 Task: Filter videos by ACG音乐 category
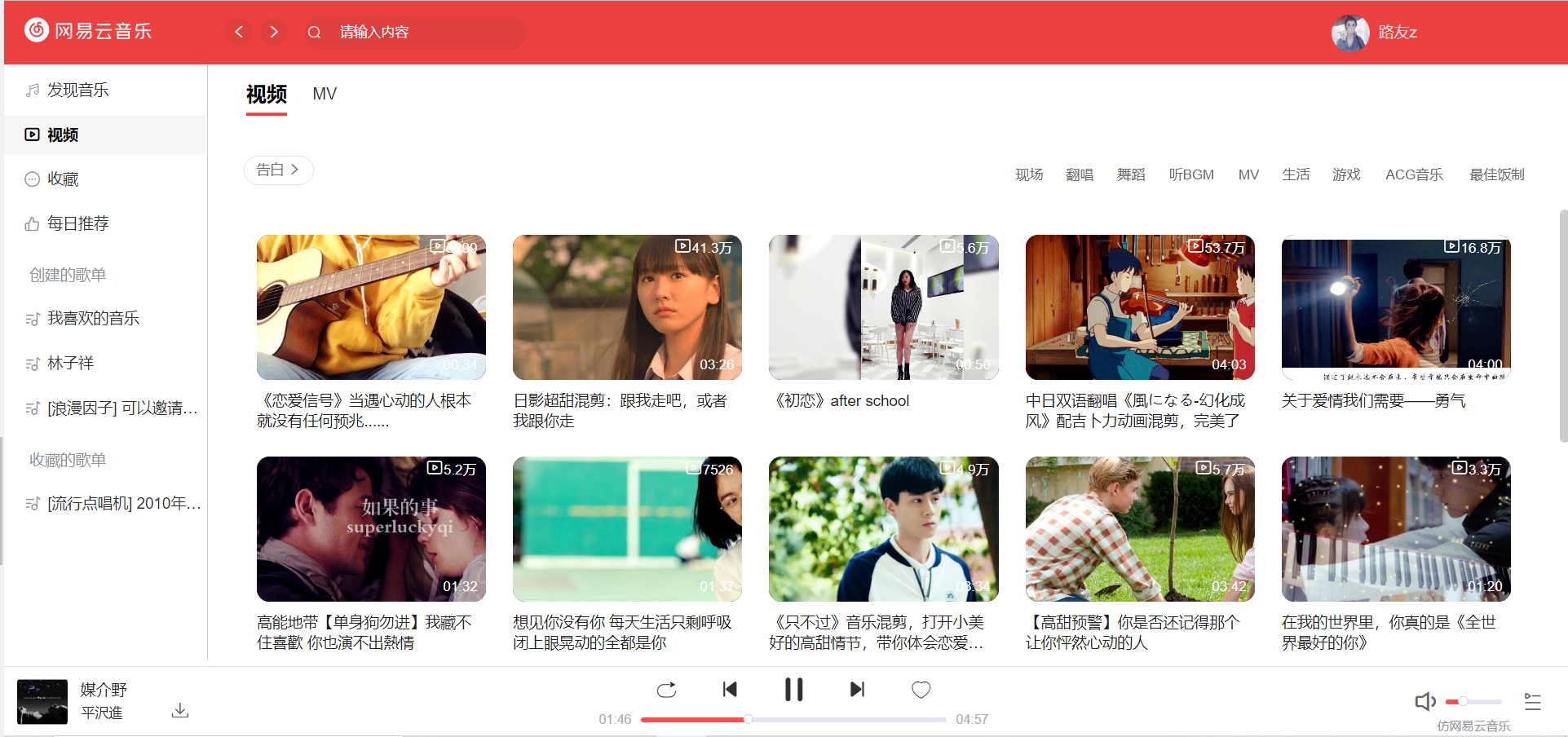(1414, 174)
